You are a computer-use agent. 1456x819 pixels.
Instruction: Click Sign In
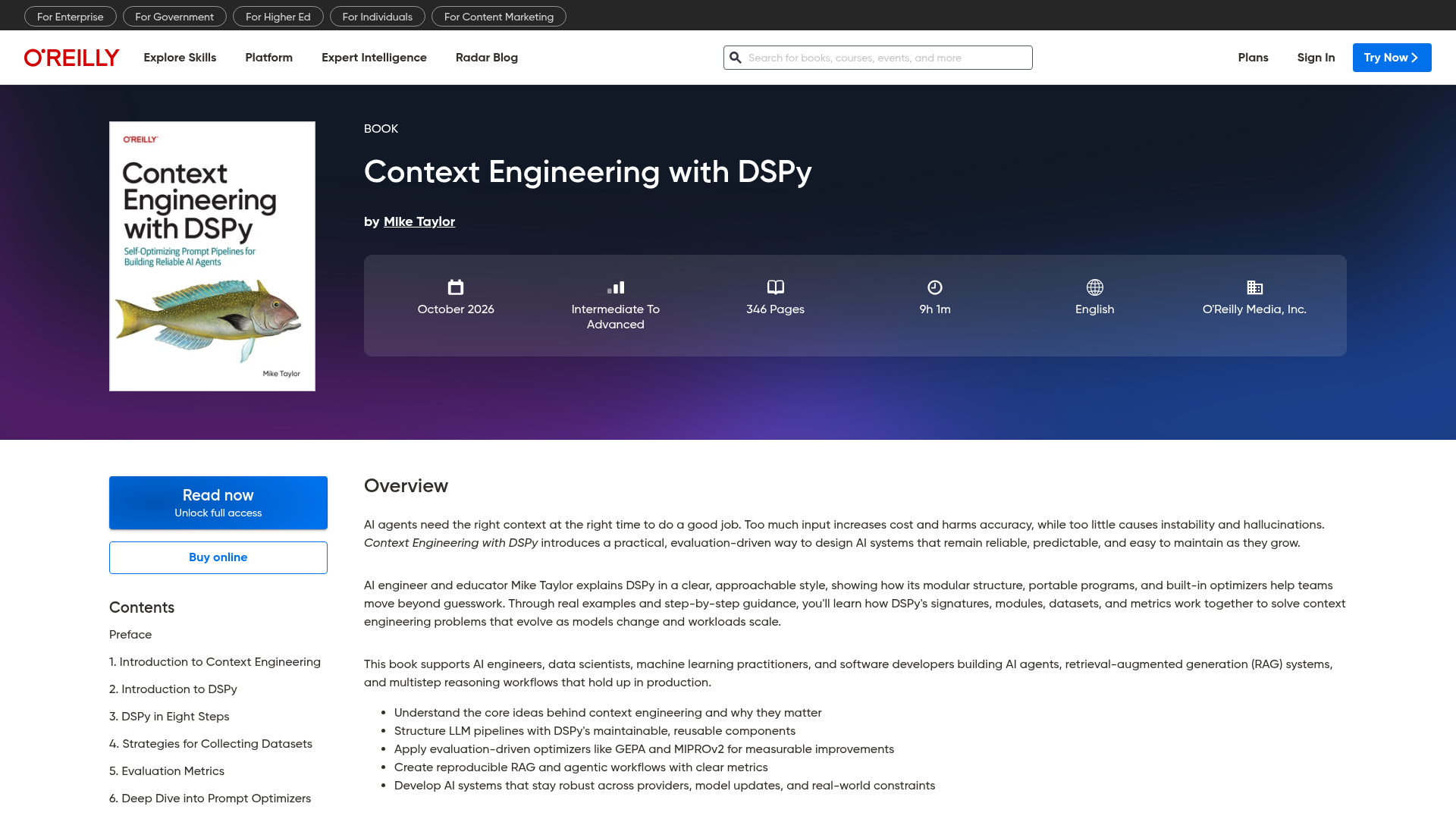[x=1316, y=58]
